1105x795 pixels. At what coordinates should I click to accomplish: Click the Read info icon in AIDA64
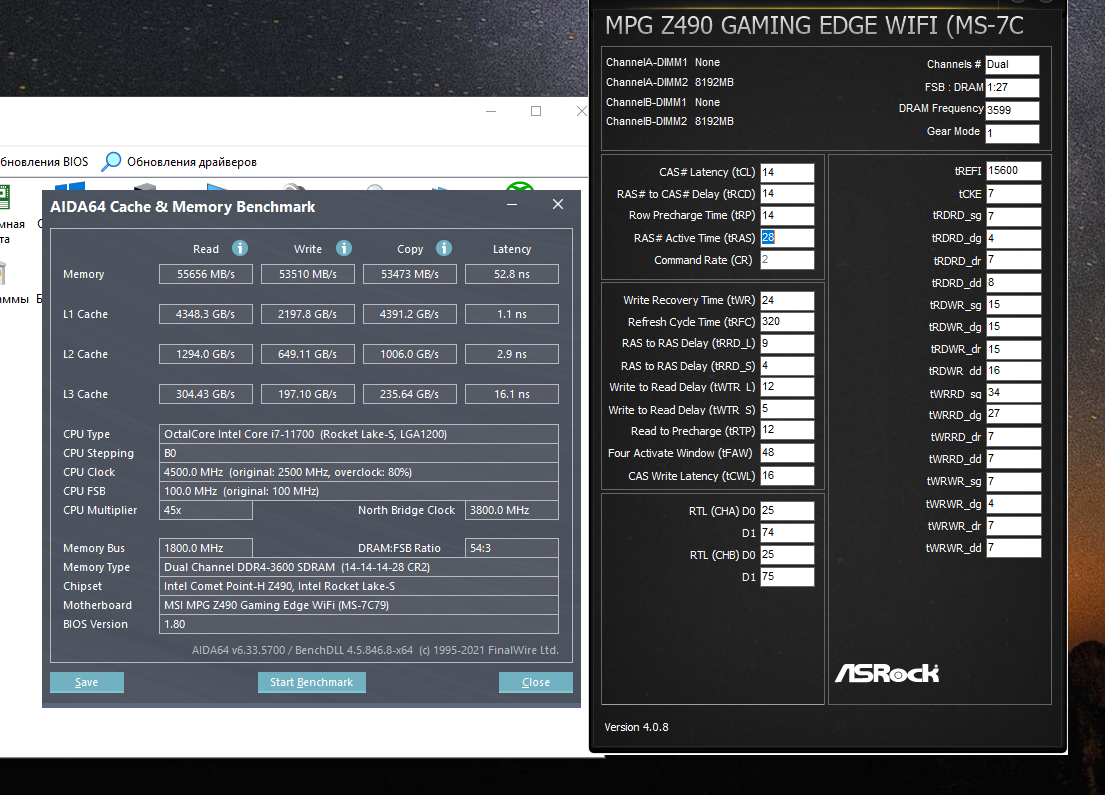pyautogui.click(x=240, y=248)
